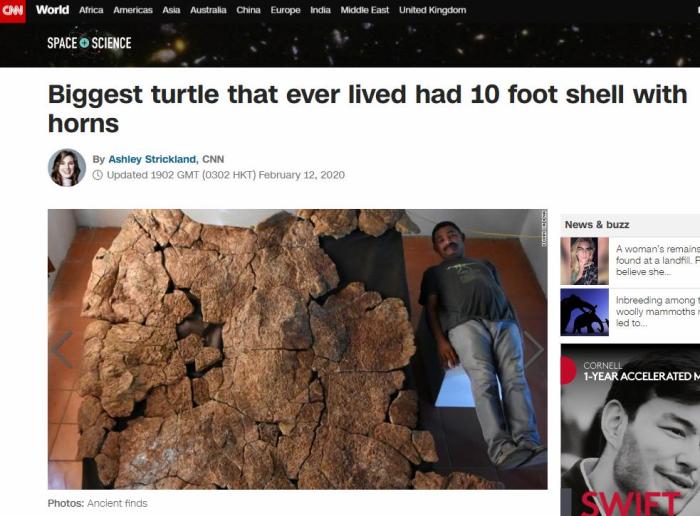Click the News & buzz heading
This screenshot has width=700, height=516.
tap(596, 225)
